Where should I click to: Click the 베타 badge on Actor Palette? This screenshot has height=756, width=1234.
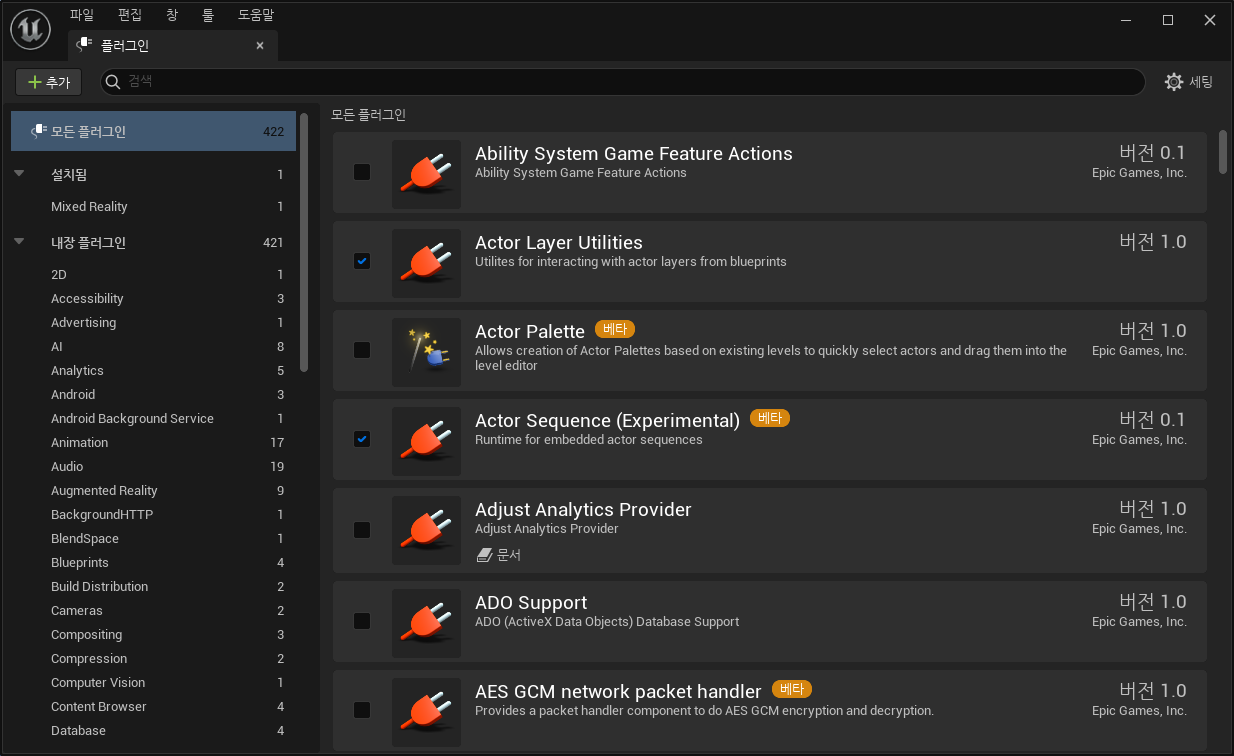615,329
